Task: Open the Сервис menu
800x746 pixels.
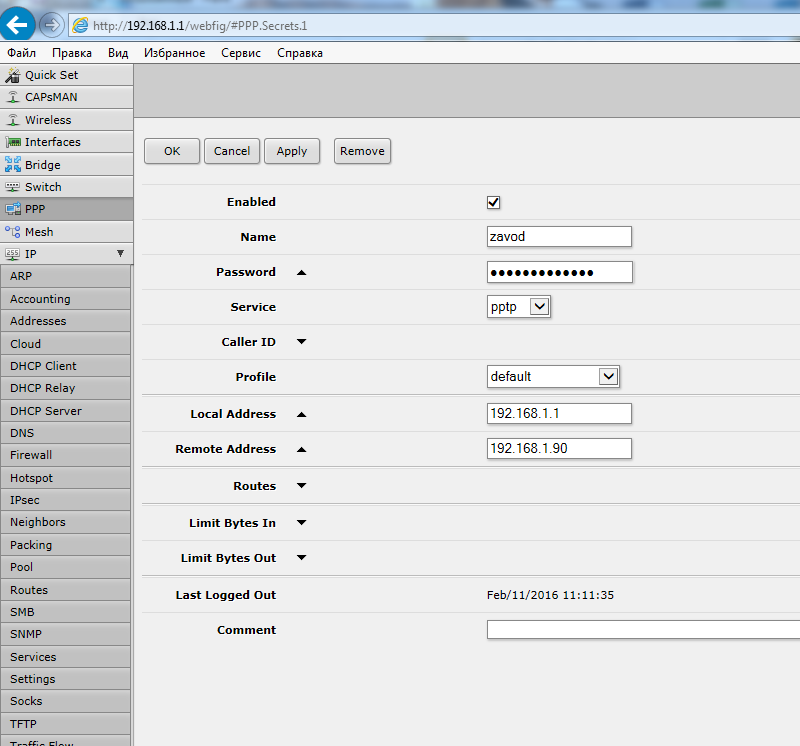Action: tap(241, 53)
